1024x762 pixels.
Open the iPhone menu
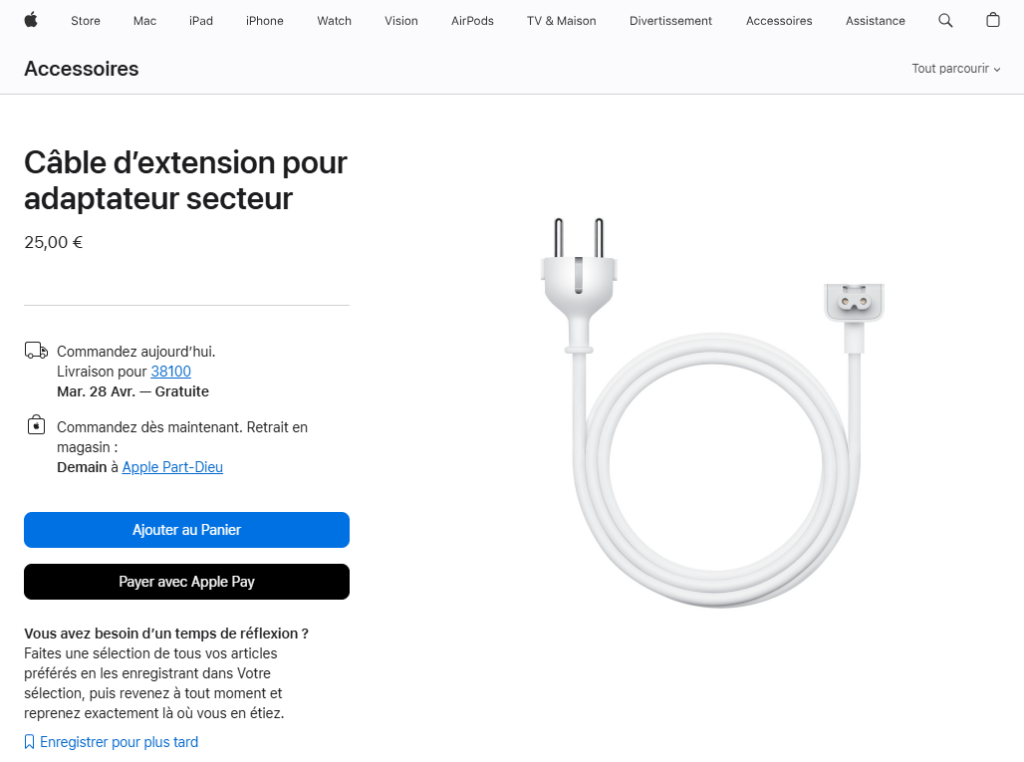tap(264, 21)
